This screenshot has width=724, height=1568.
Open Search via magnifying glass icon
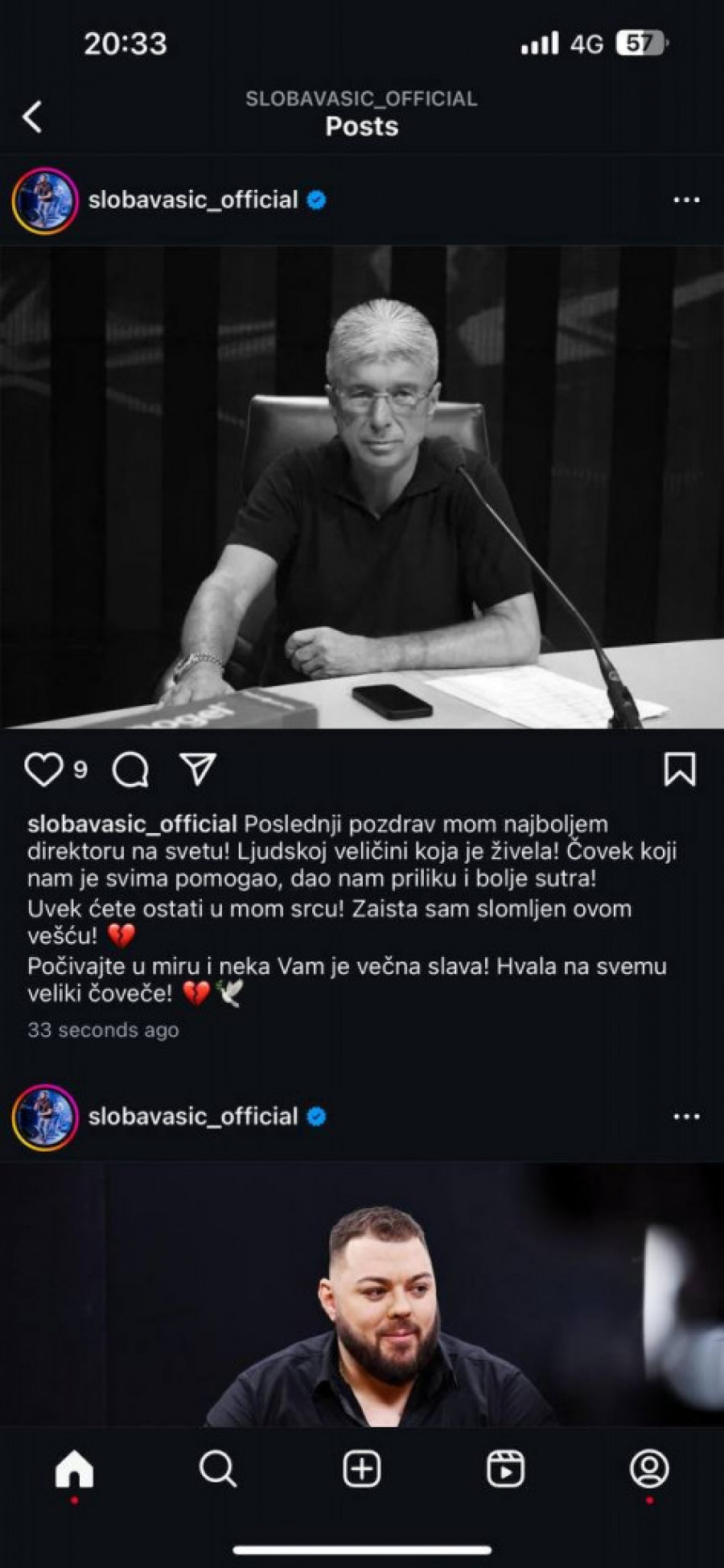(217, 1470)
